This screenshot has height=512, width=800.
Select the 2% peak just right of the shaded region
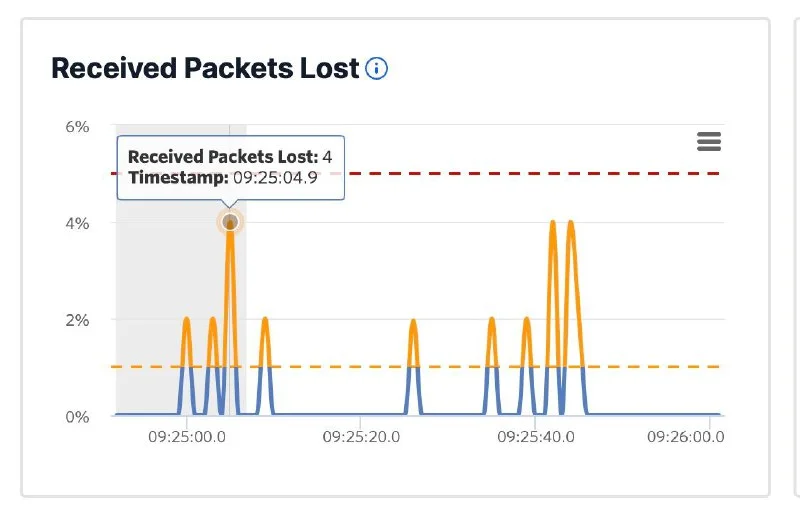pyautogui.click(x=265, y=321)
